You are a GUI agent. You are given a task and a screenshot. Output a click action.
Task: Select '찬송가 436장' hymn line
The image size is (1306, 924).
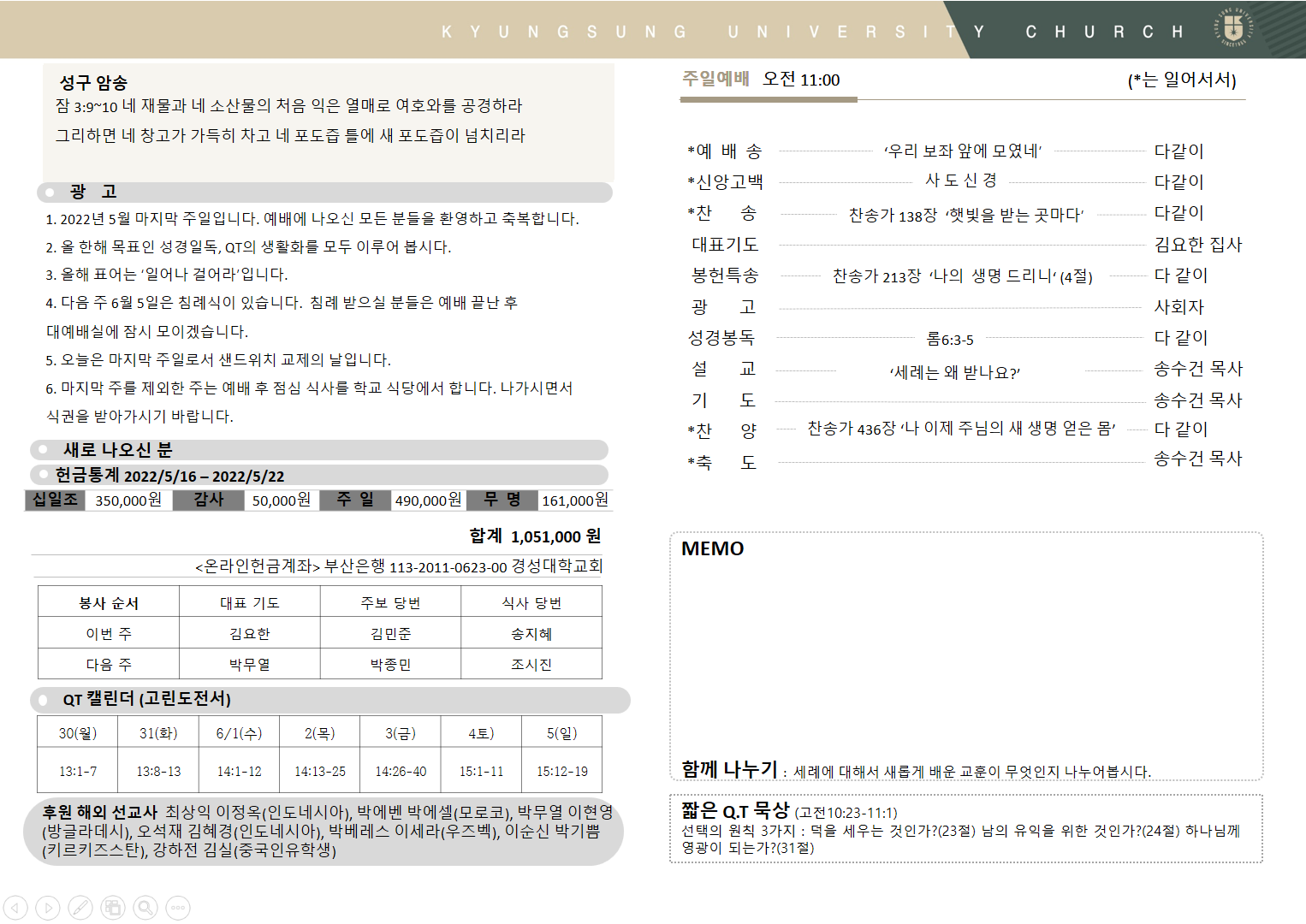[x=961, y=429]
